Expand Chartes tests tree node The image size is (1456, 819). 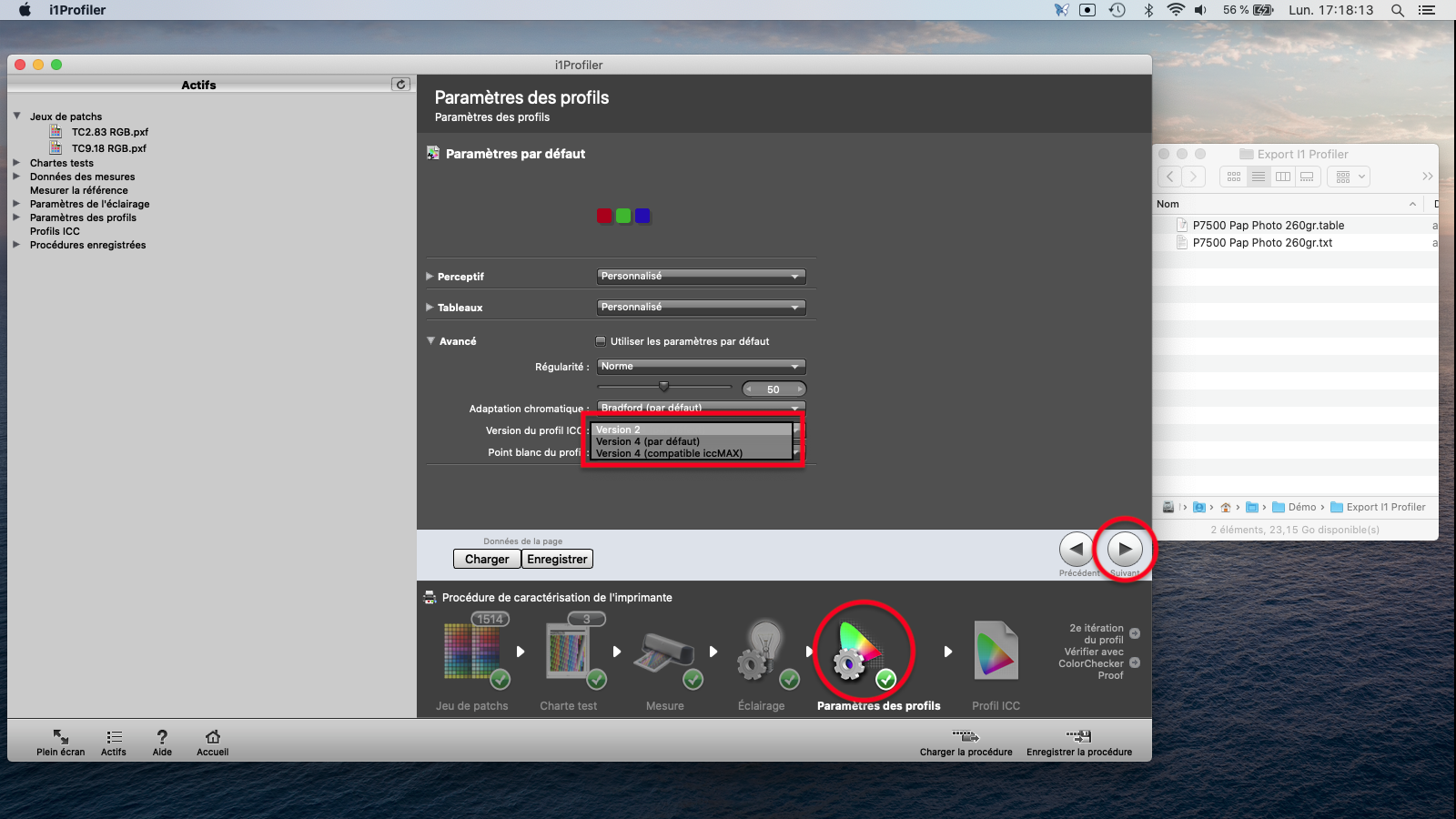coord(16,163)
